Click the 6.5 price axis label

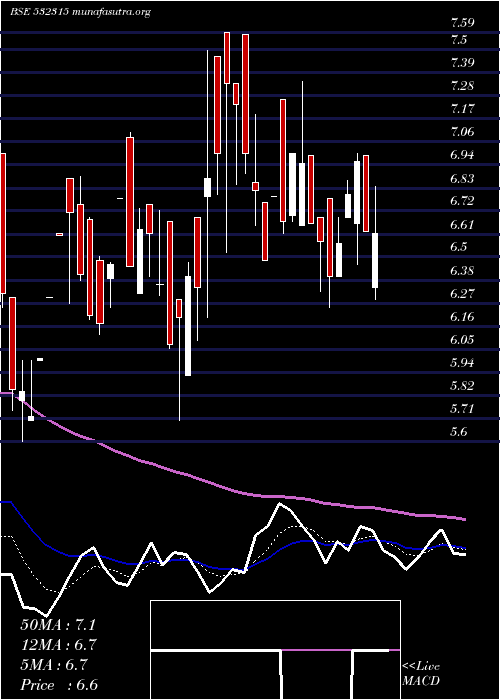coord(459,247)
